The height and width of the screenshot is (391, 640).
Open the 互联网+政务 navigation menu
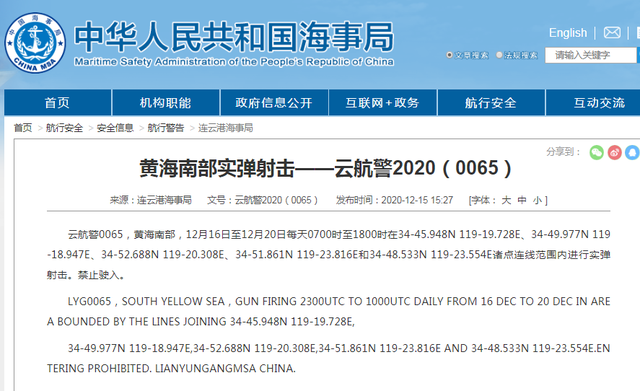(x=383, y=102)
